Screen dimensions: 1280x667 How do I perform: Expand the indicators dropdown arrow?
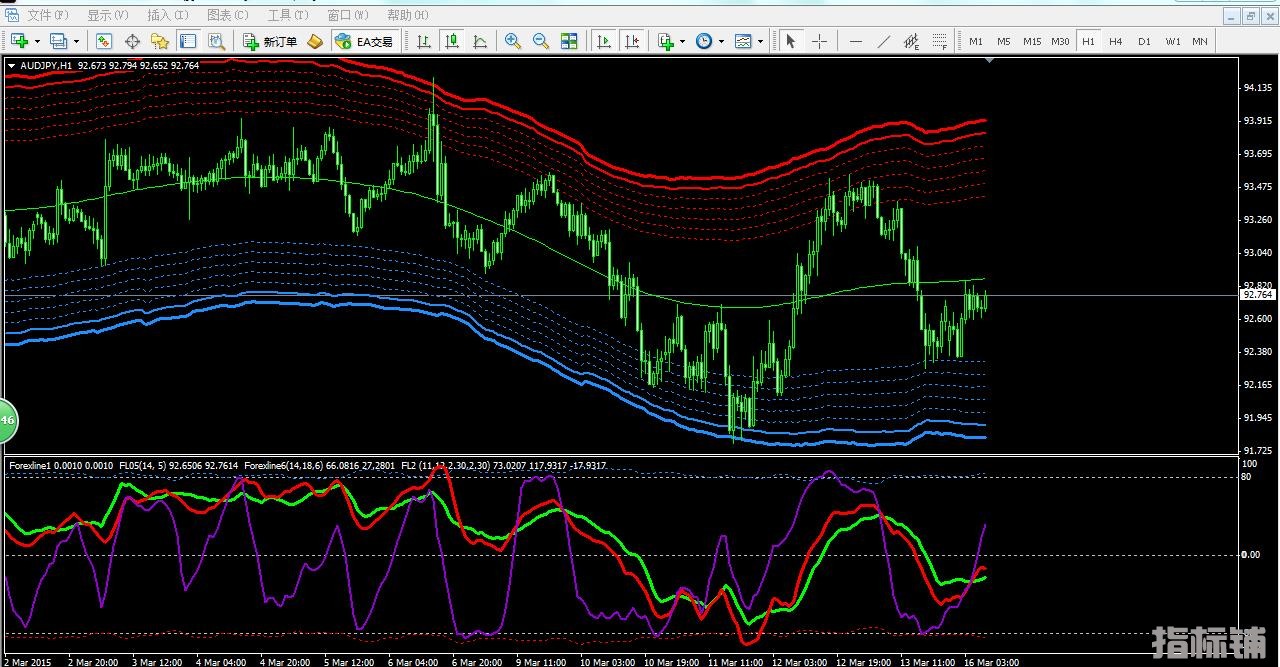coord(683,41)
